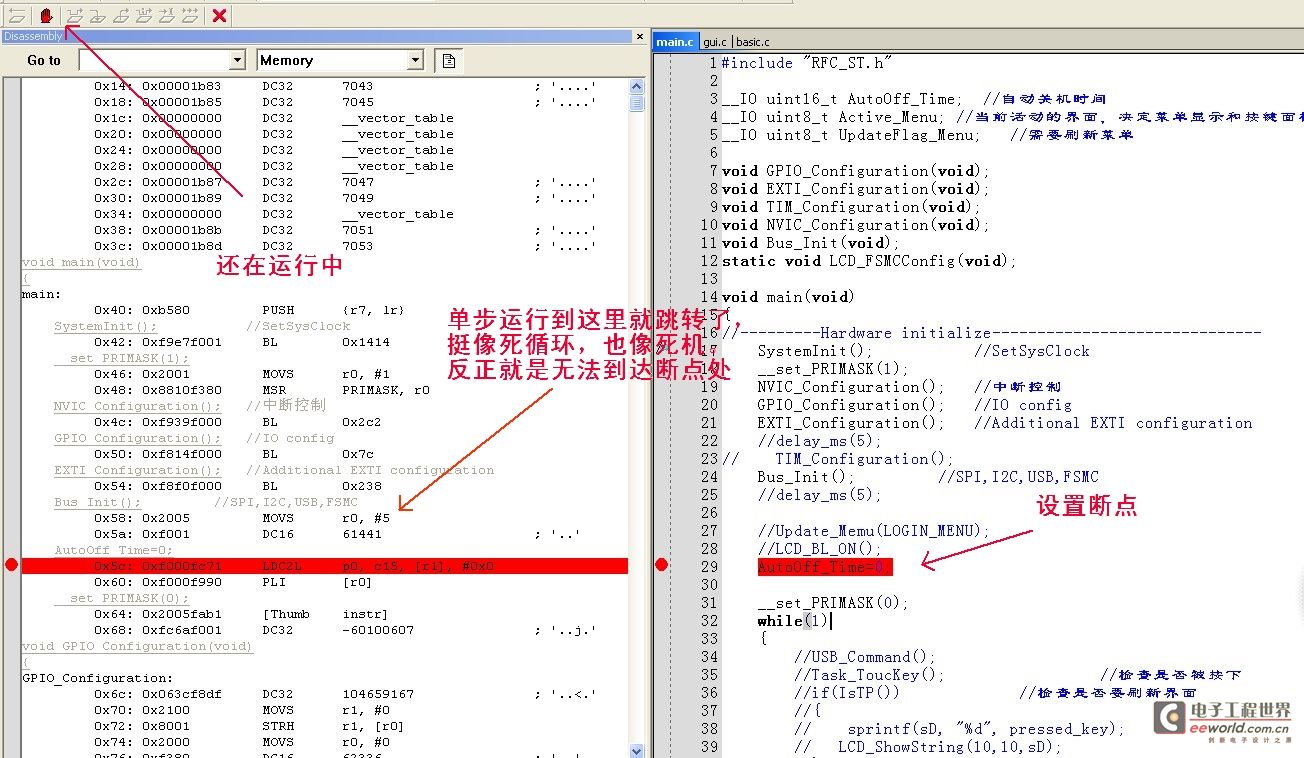
Task: Click the Step Over toolbar icon
Action: click(x=74, y=15)
